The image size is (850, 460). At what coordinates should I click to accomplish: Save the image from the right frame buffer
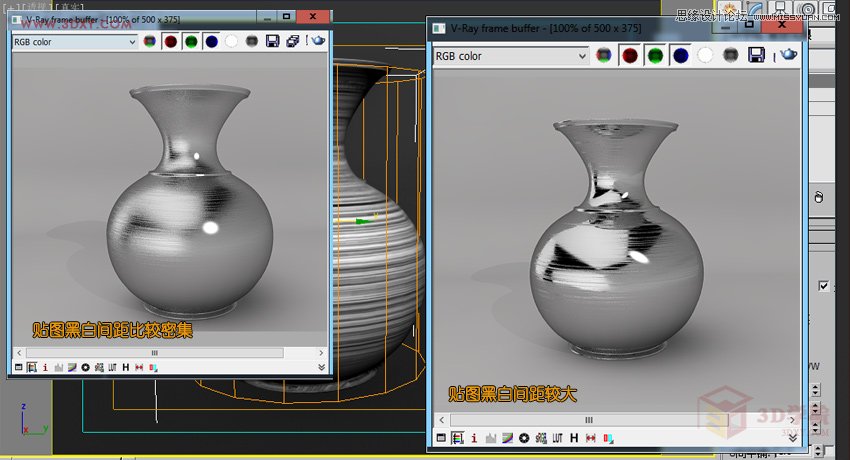tap(756, 55)
